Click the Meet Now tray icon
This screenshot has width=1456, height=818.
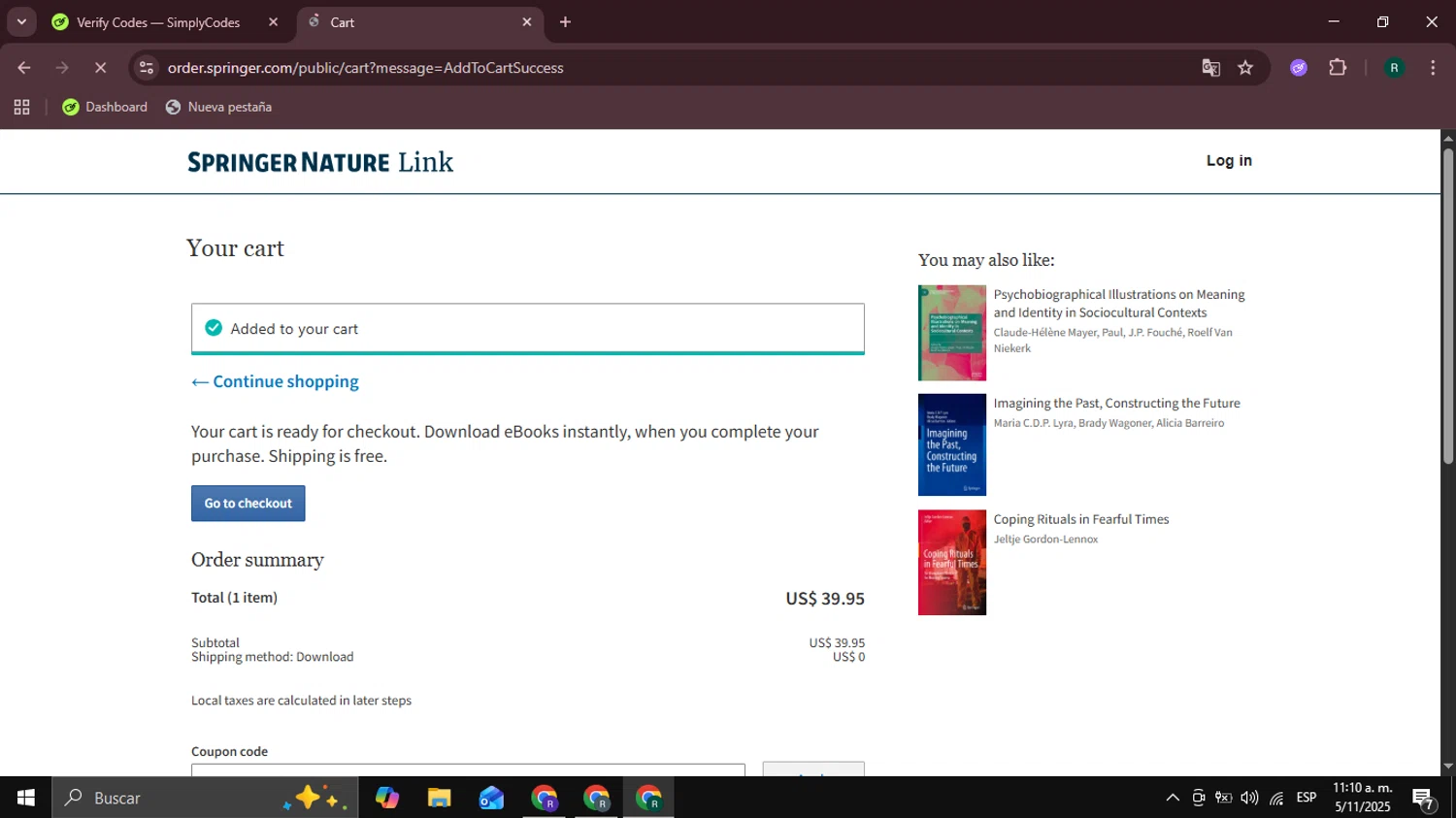click(1199, 798)
